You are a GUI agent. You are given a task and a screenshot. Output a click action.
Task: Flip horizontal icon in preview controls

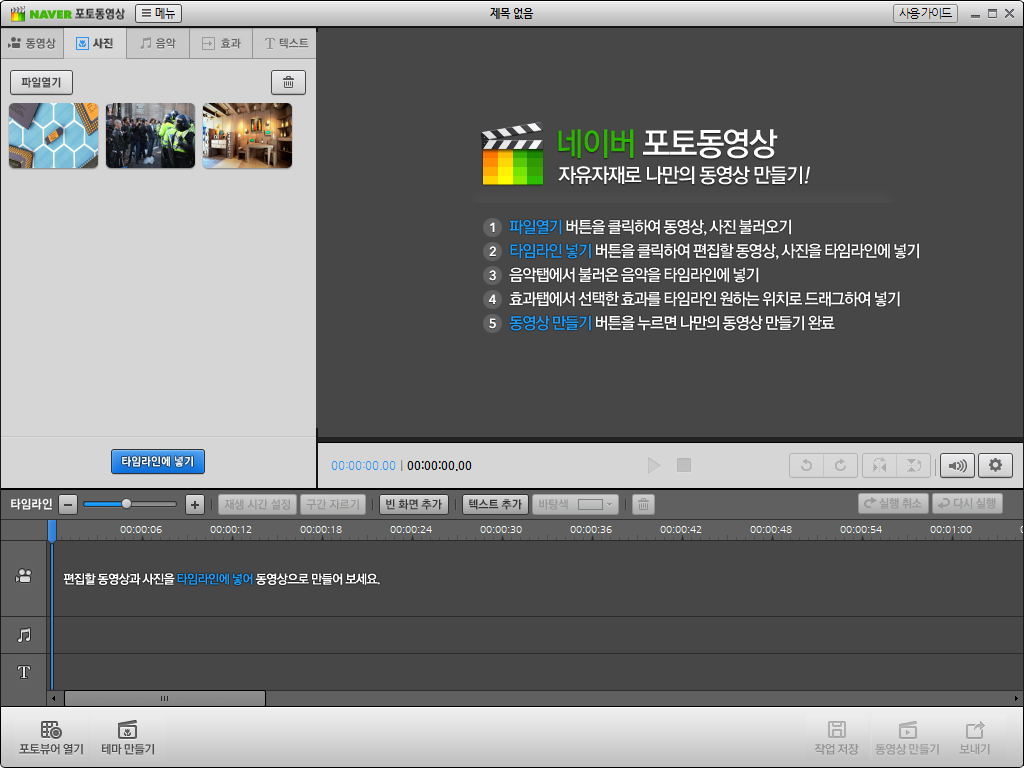880,465
